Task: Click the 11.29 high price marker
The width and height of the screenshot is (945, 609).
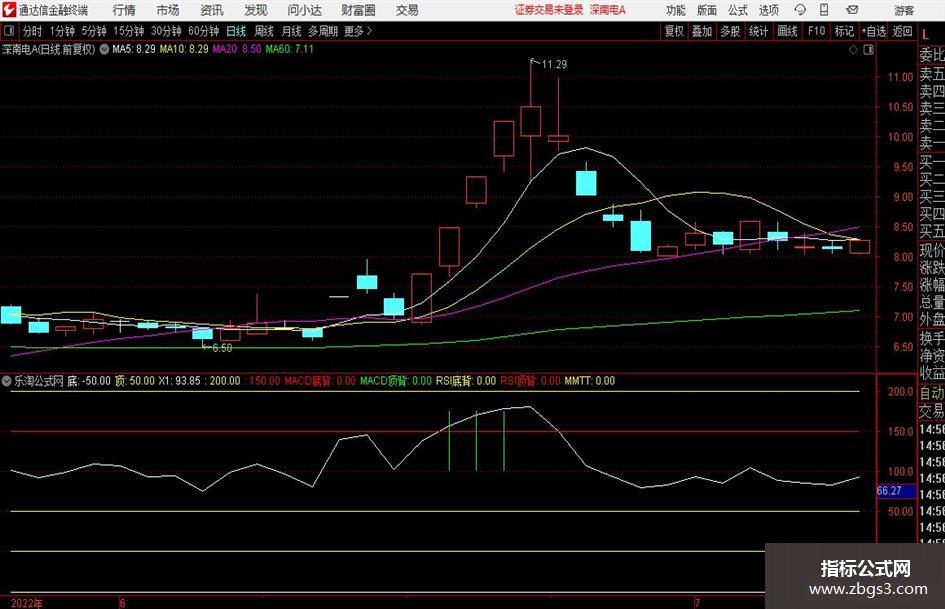Action: 554,65
